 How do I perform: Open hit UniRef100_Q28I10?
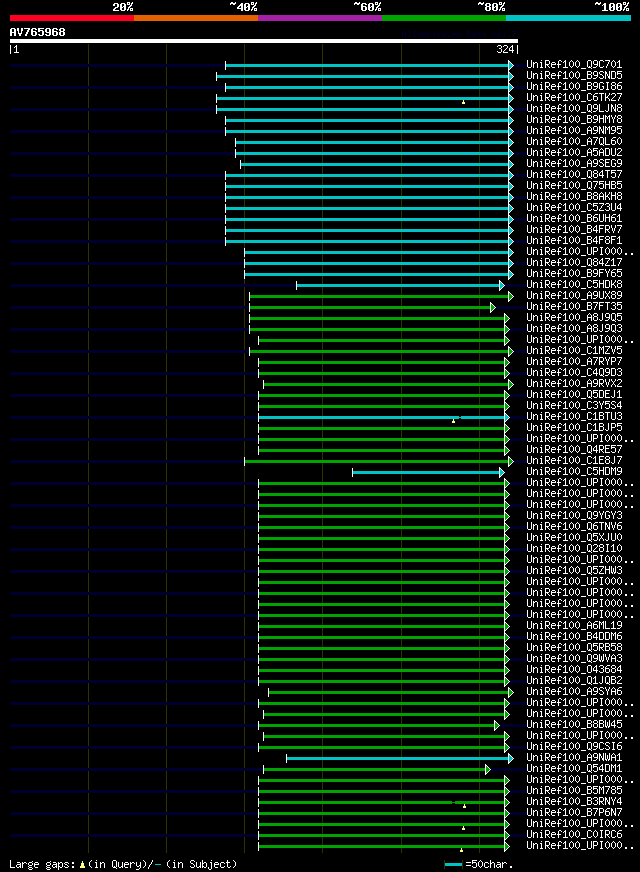(574, 549)
